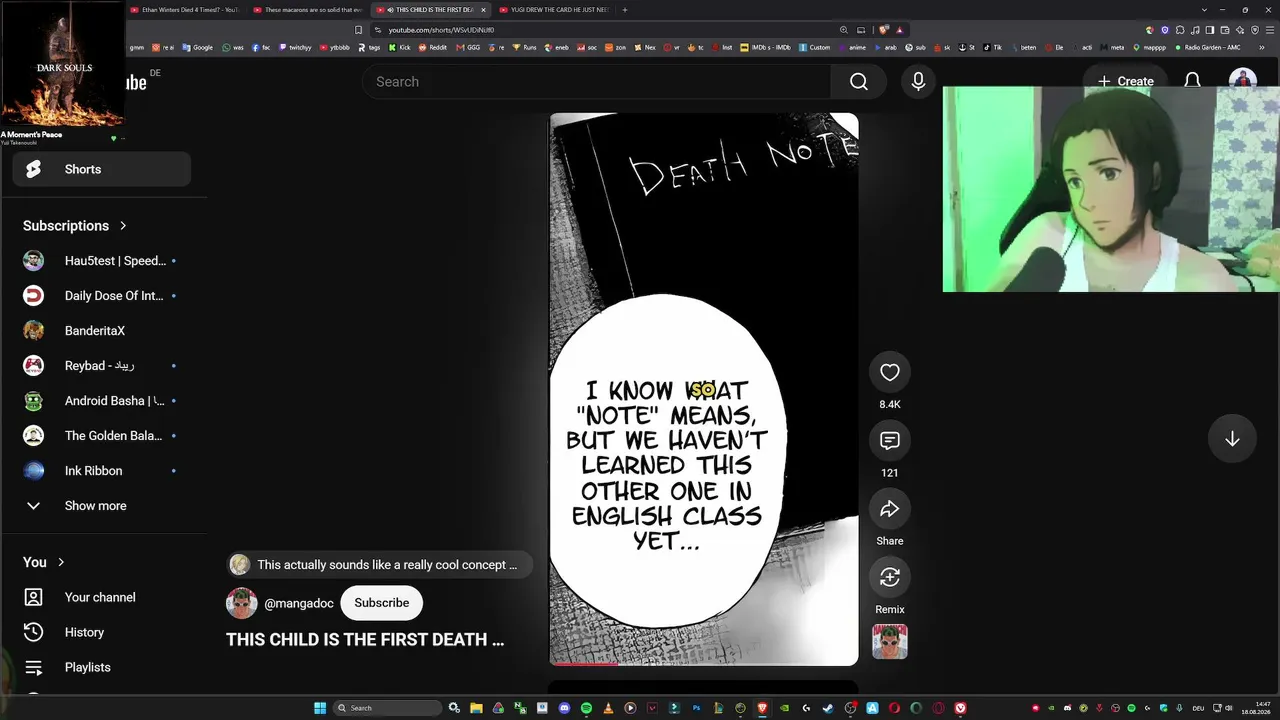Open Discord from the taskbar
Viewport: 1280px width, 720px height.
pos(564,708)
